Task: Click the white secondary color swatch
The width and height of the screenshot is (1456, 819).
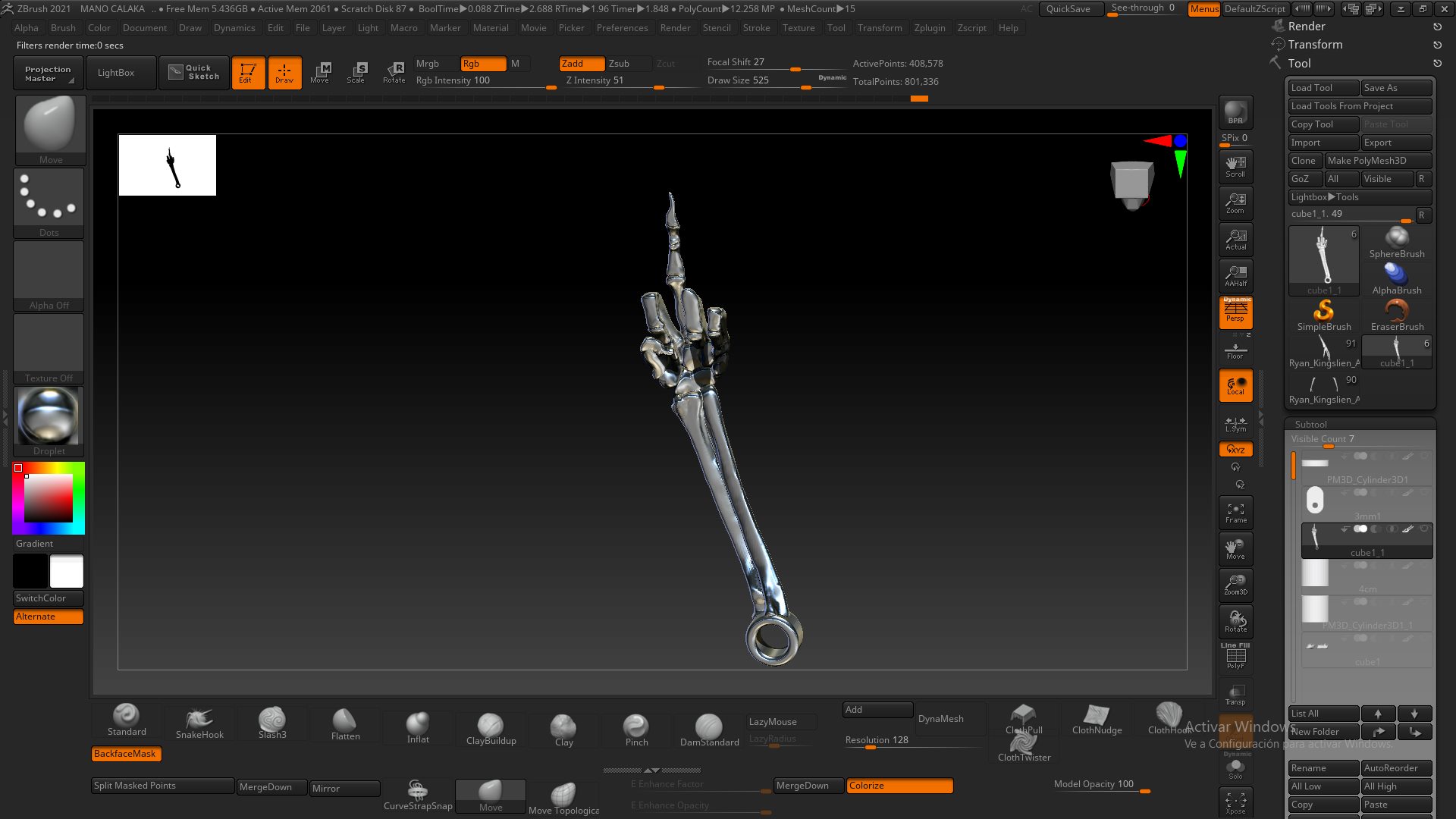Action: coord(67,571)
